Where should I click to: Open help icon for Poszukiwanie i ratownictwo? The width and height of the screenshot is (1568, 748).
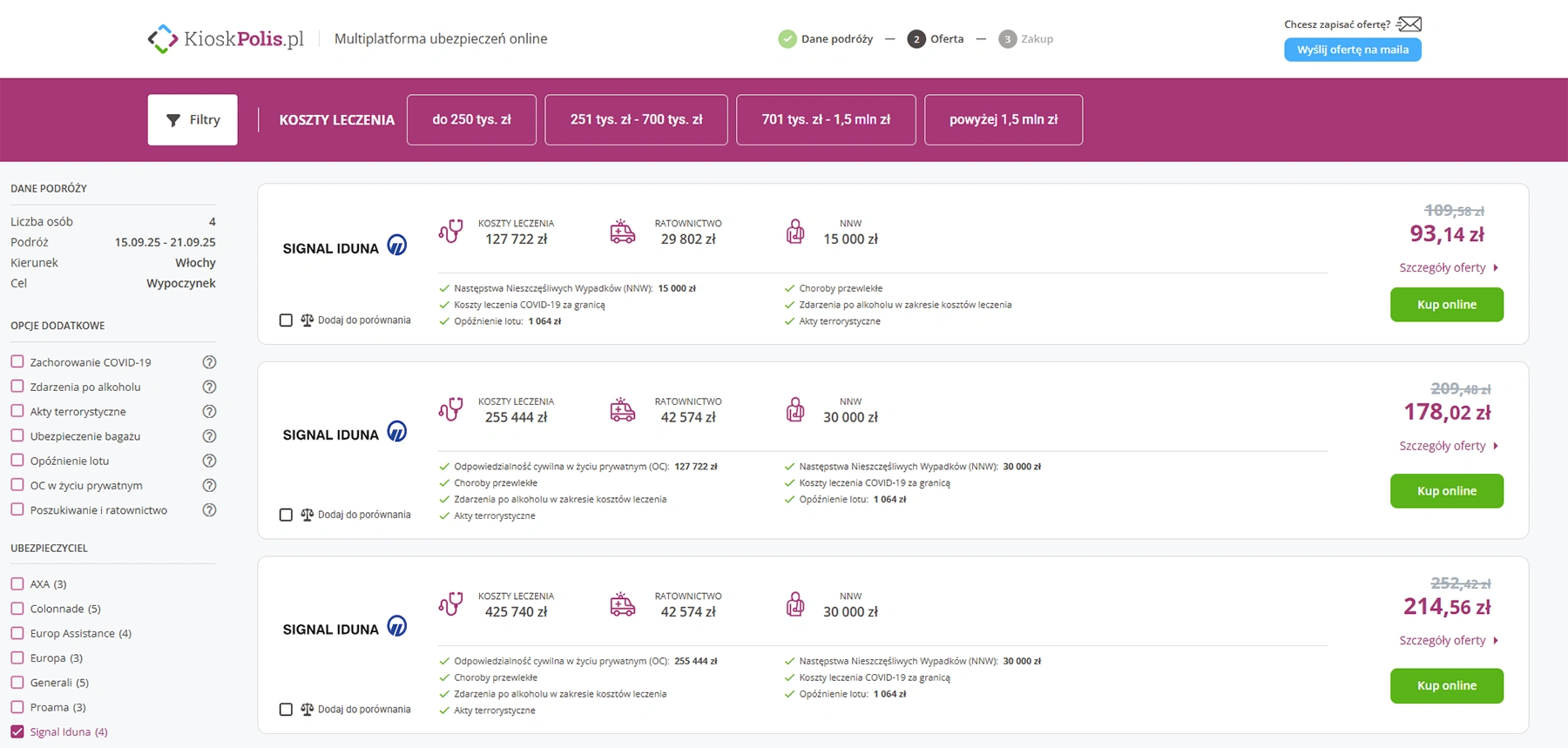pyautogui.click(x=209, y=510)
